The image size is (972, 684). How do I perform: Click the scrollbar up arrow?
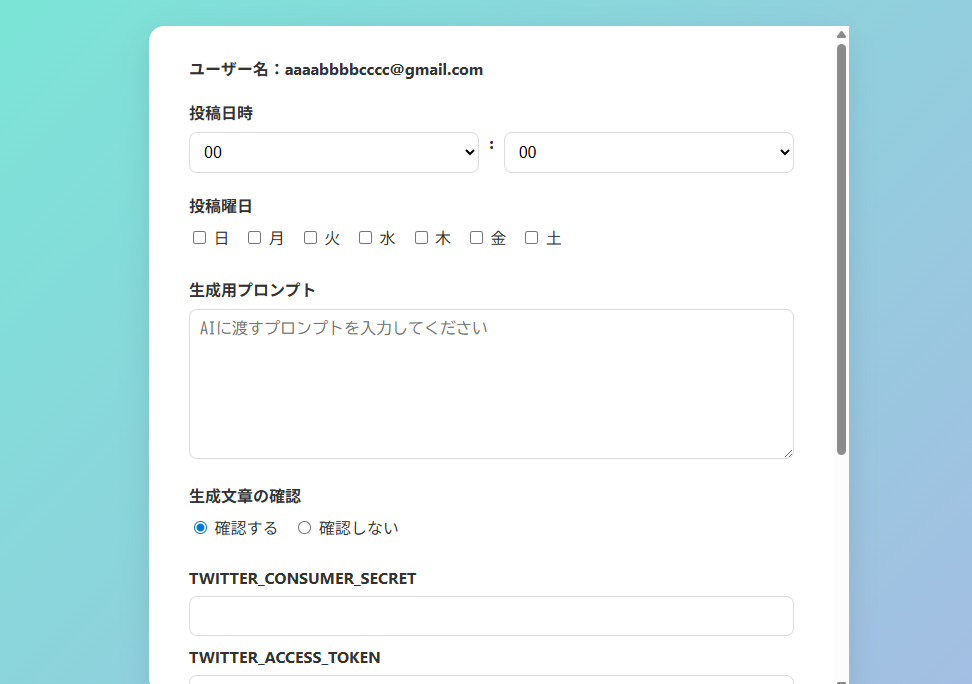point(841,35)
